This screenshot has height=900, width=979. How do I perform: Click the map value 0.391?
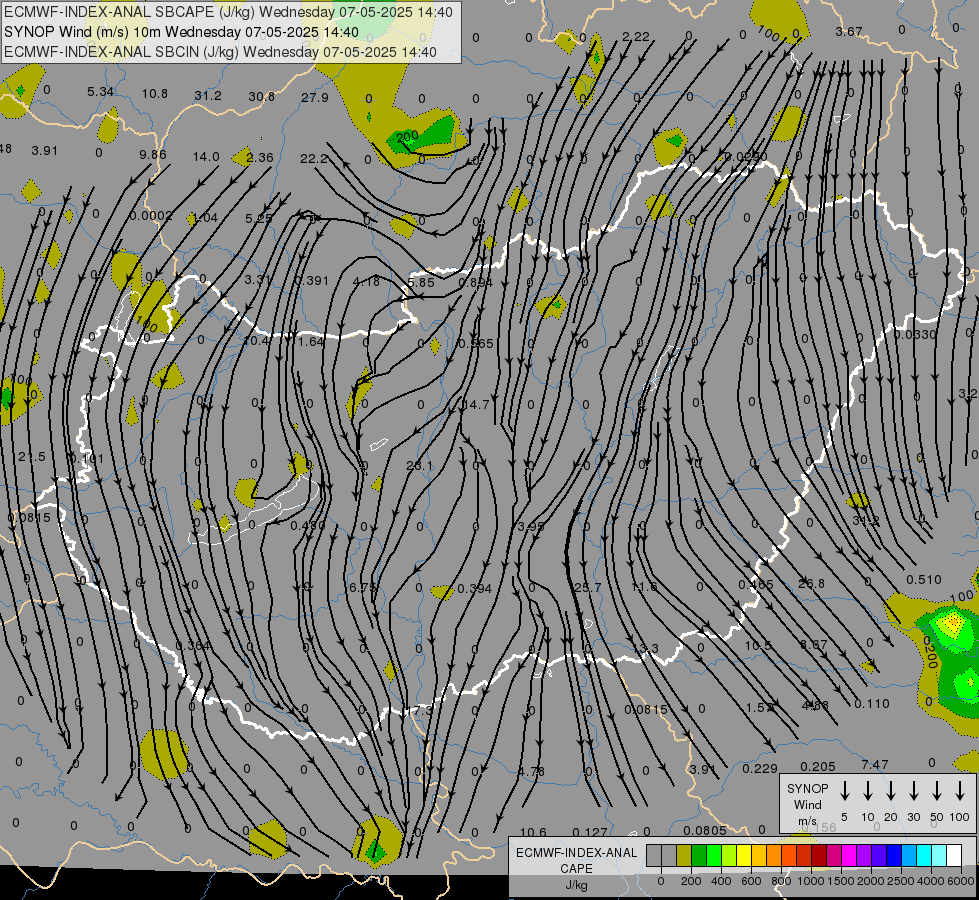coord(311,280)
